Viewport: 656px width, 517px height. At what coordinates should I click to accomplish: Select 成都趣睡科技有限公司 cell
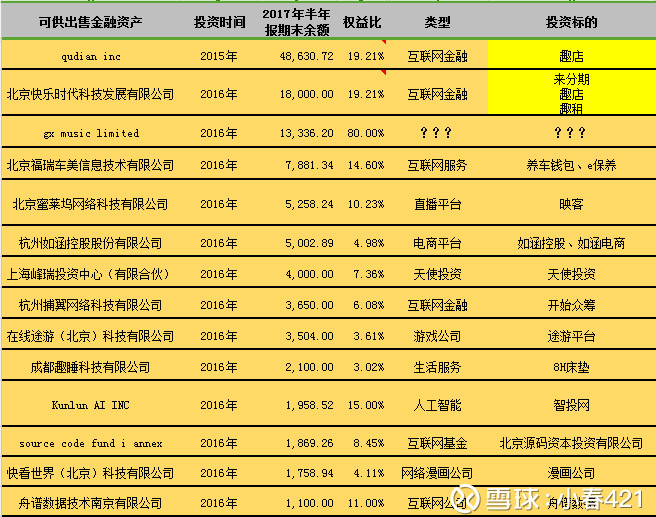tap(90, 367)
